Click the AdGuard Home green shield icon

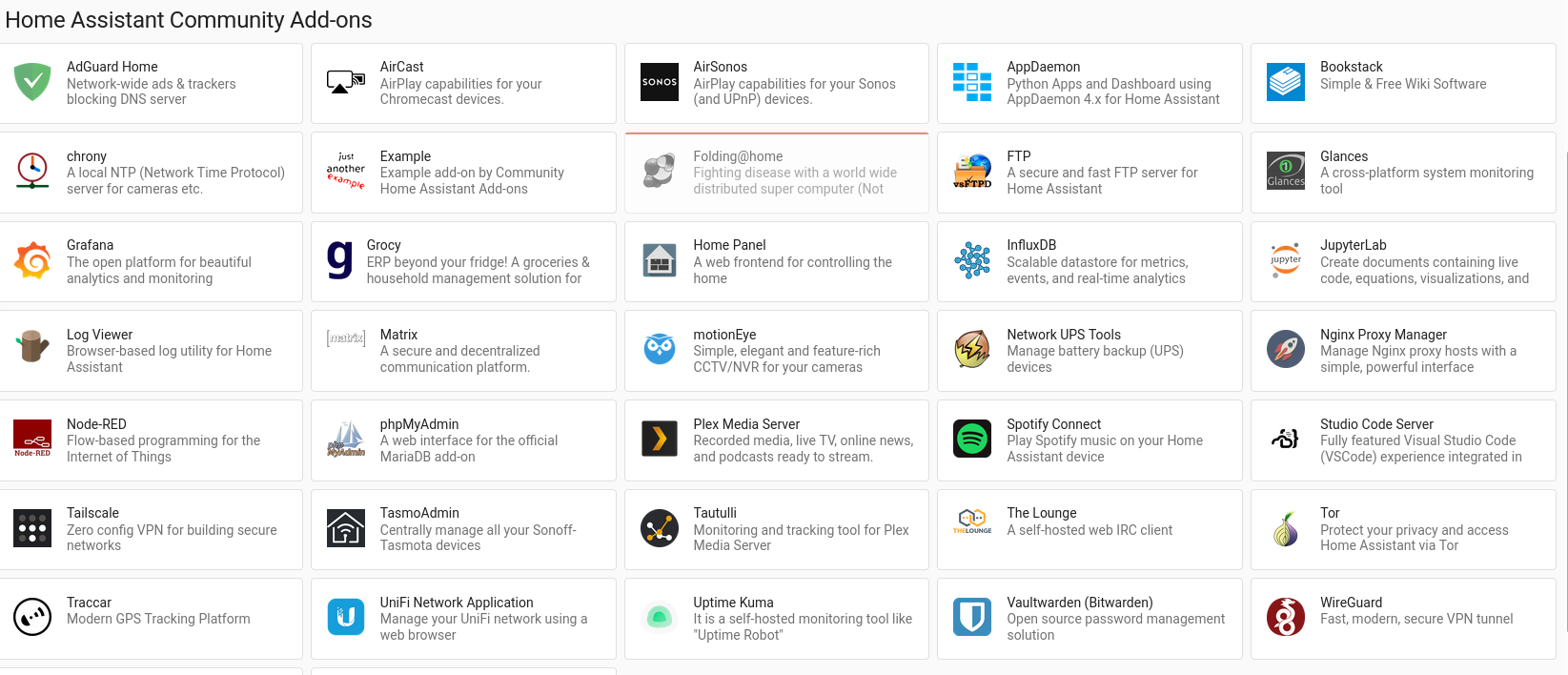(32, 83)
